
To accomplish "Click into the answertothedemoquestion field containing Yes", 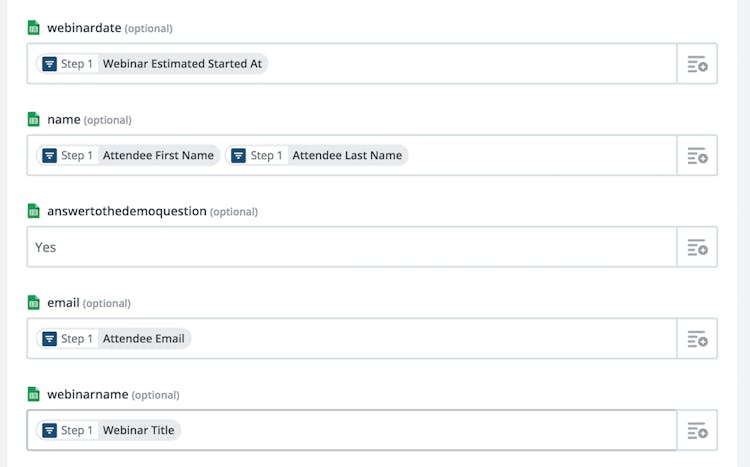I will coord(350,247).
